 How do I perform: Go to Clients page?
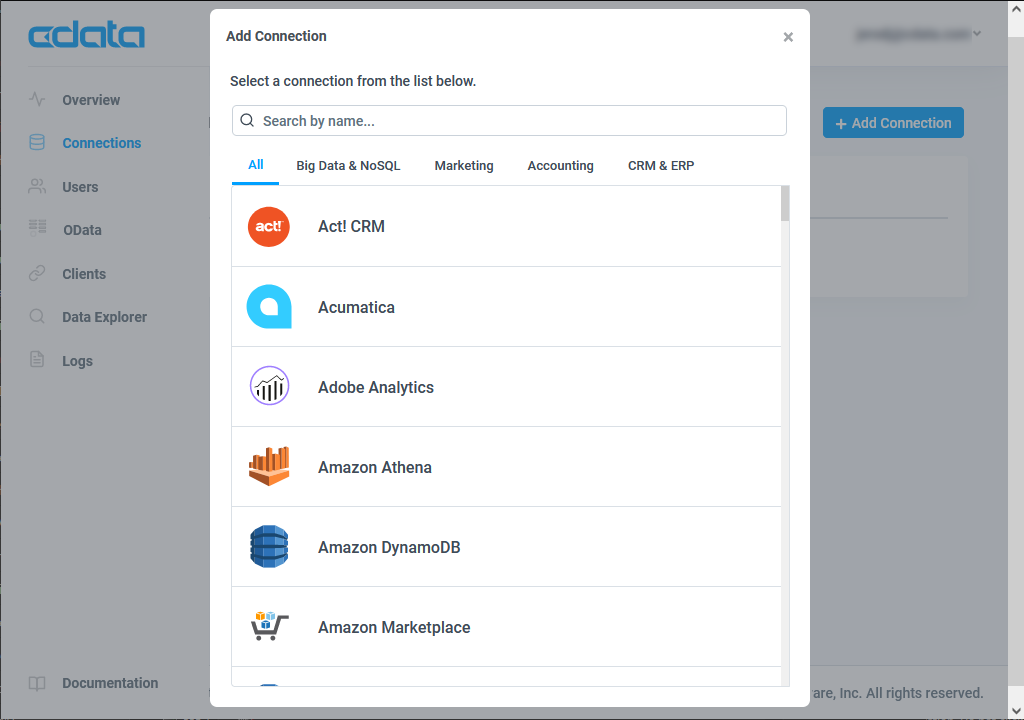tap(84, 274)
